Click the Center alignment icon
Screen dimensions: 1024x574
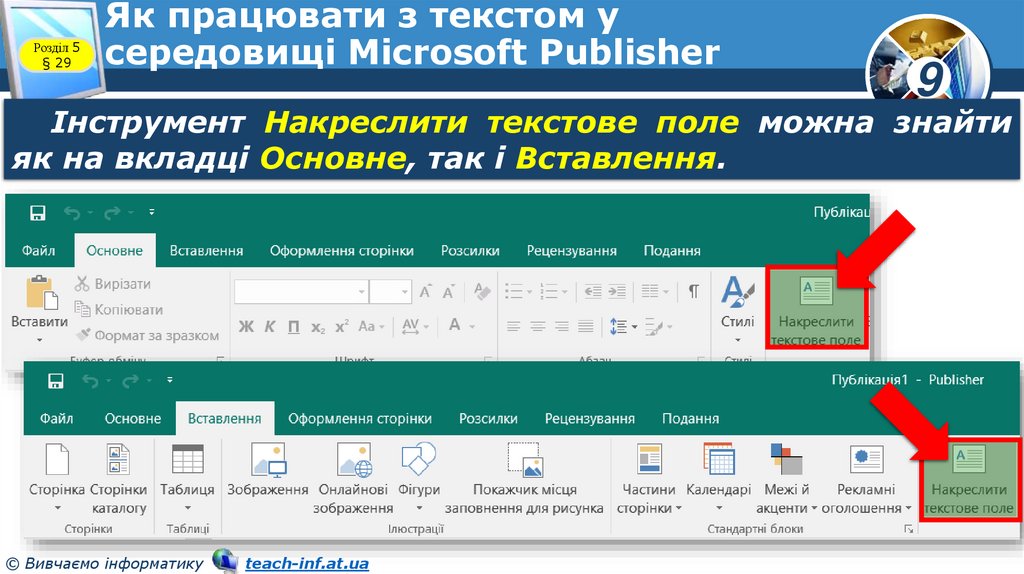[537, 326]
